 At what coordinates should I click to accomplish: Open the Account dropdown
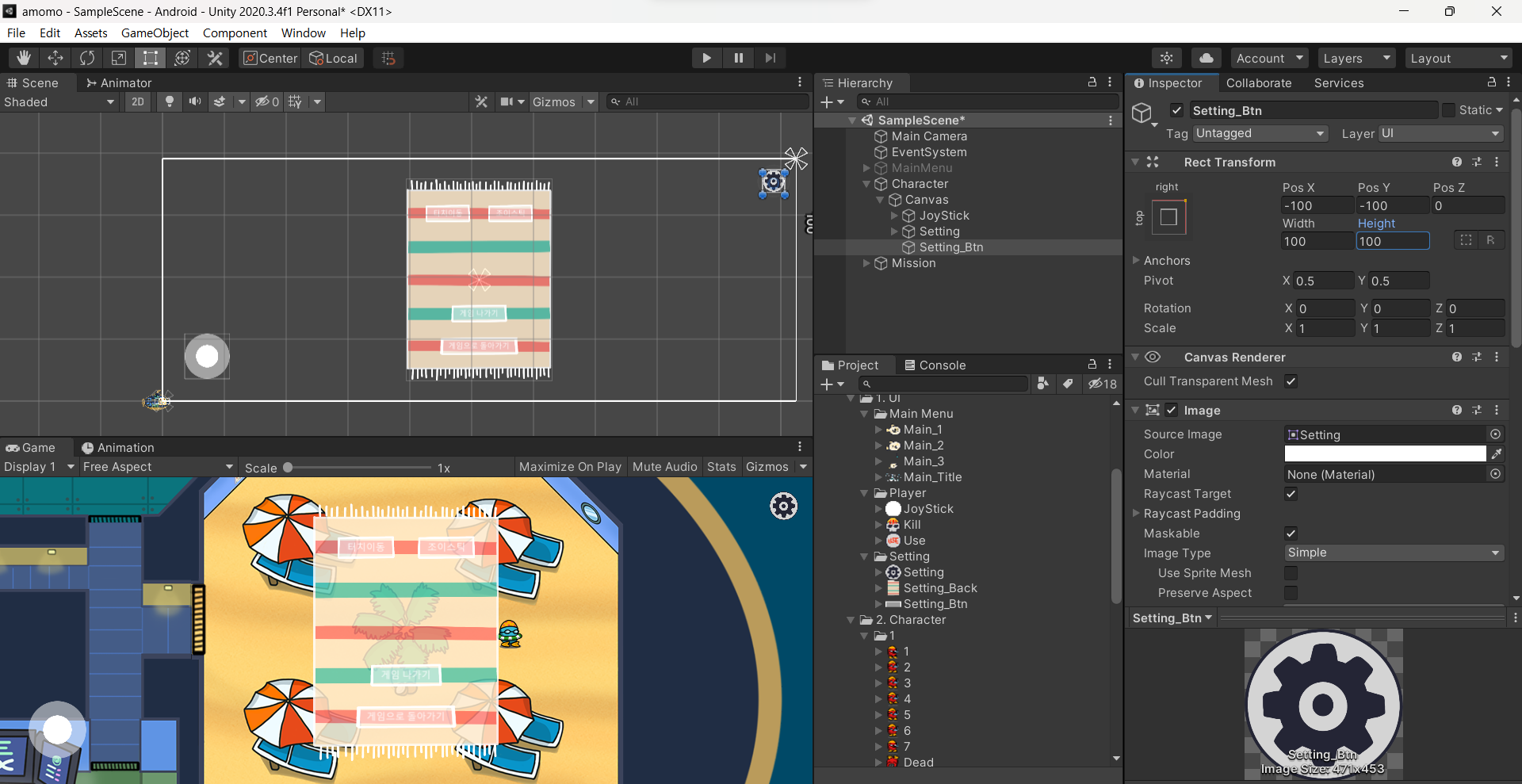[1270, 58]
